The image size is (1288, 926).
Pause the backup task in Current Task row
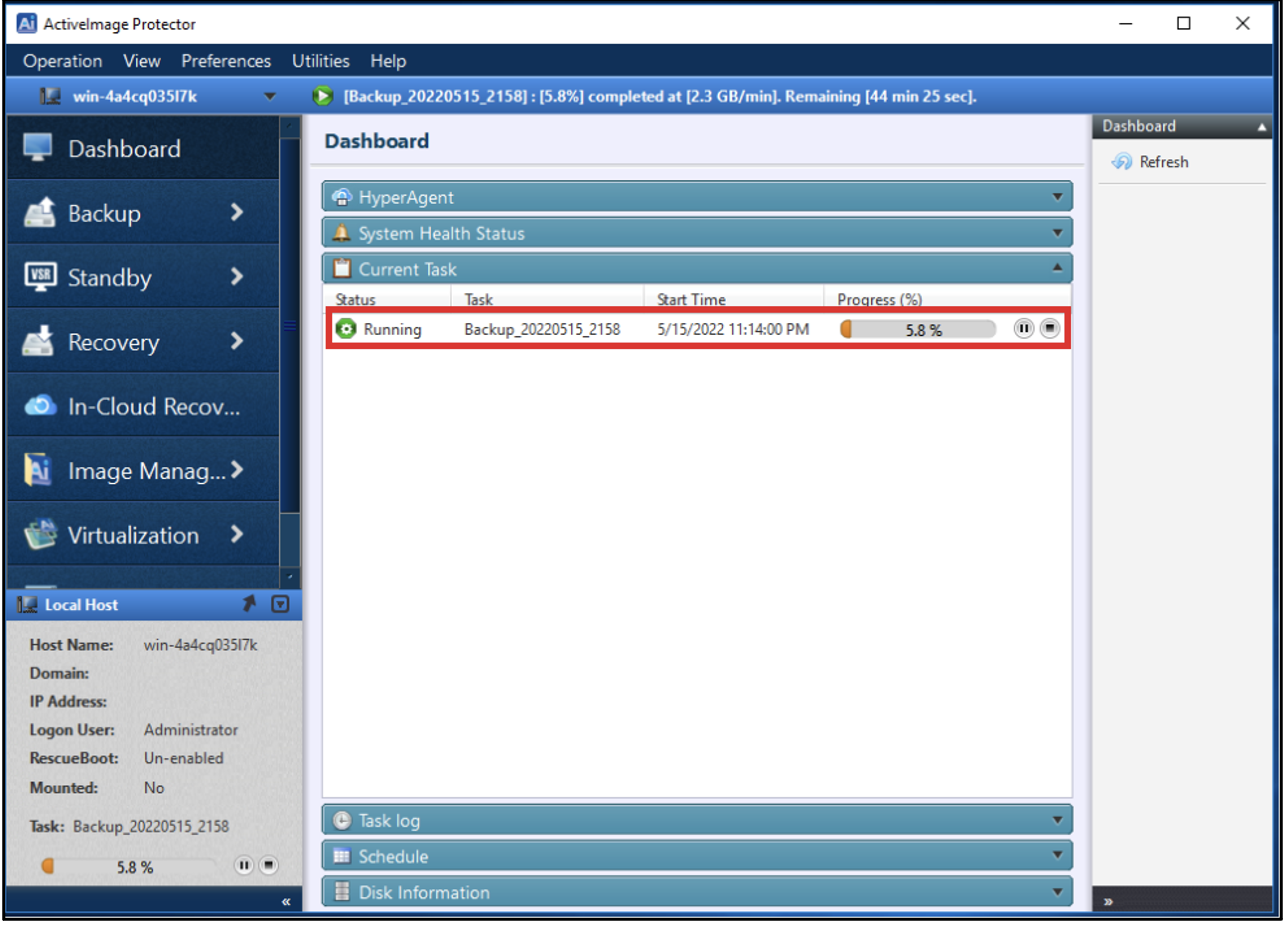pos(1024,328)
